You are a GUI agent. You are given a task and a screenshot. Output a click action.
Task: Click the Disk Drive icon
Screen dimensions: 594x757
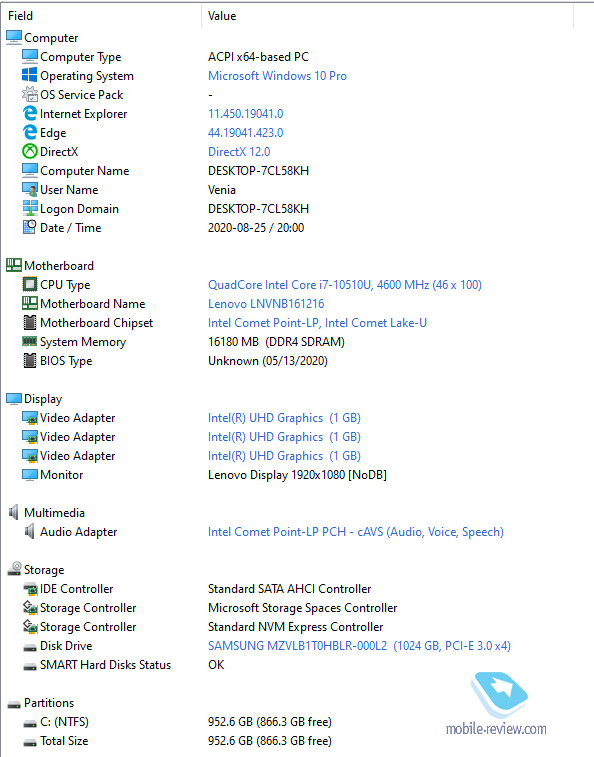point(29,647)
